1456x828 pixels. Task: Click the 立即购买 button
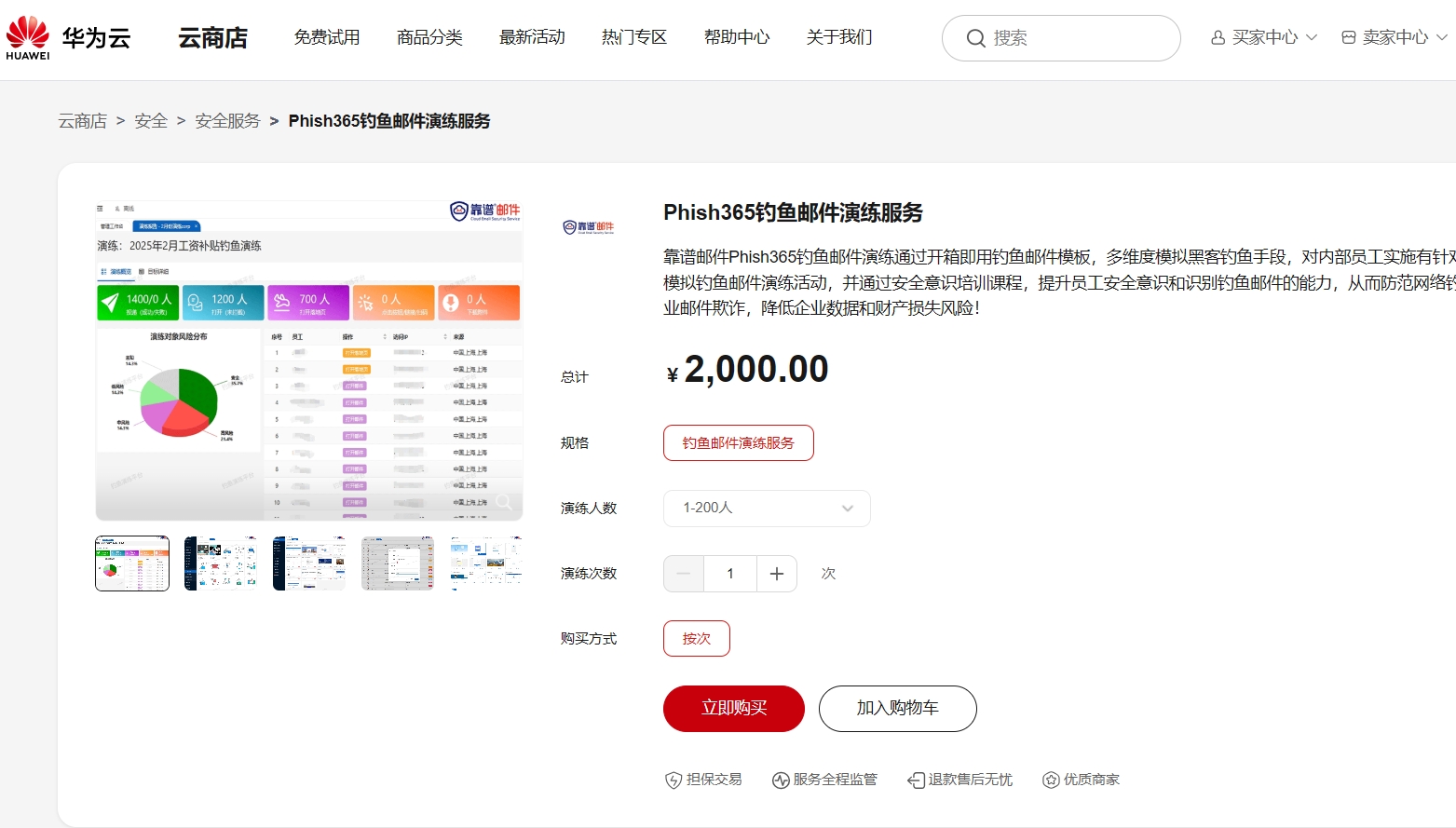tap(733, 709)
